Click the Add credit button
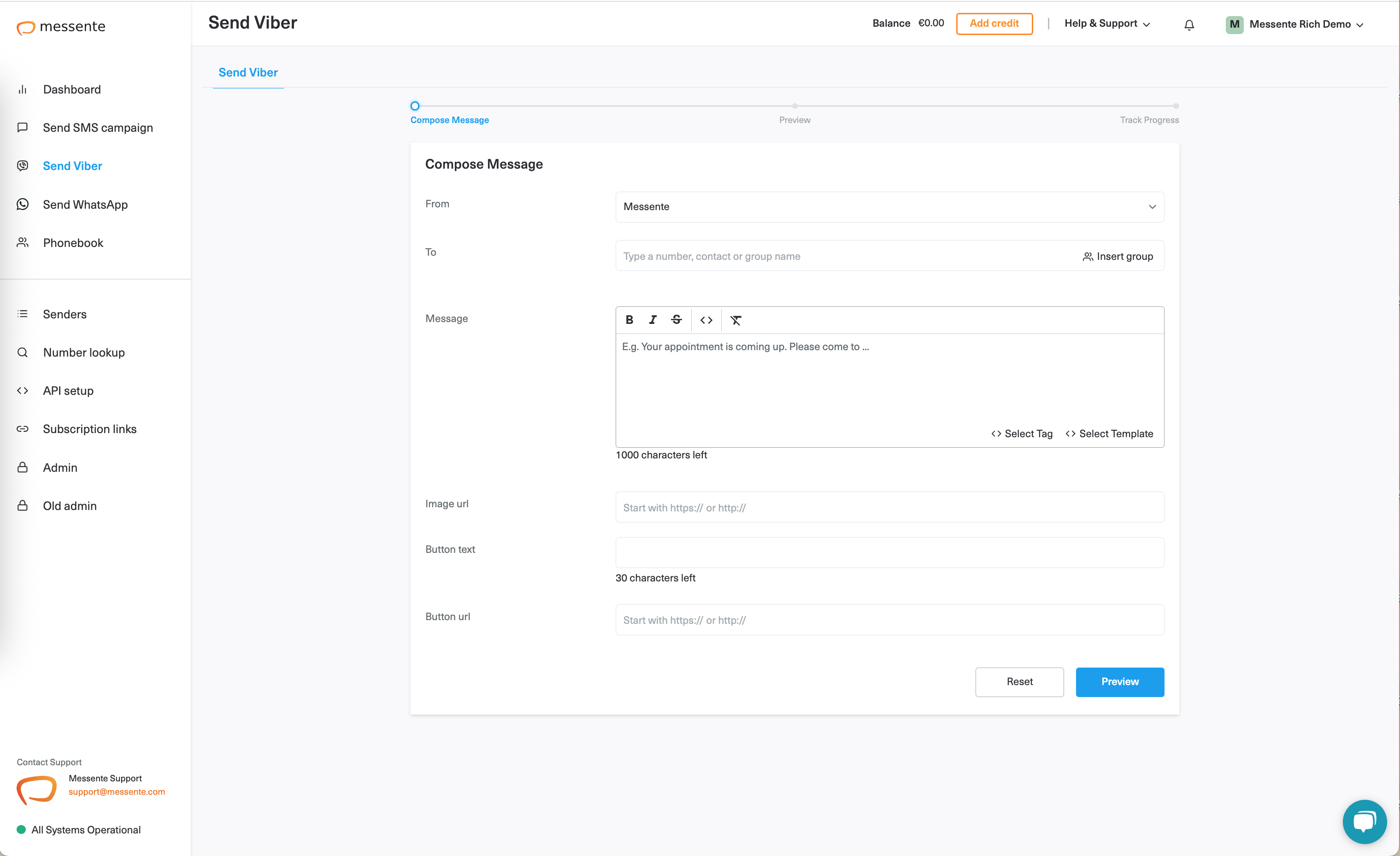This screenshot has height=856, width=1400. [x=994, y=23]
